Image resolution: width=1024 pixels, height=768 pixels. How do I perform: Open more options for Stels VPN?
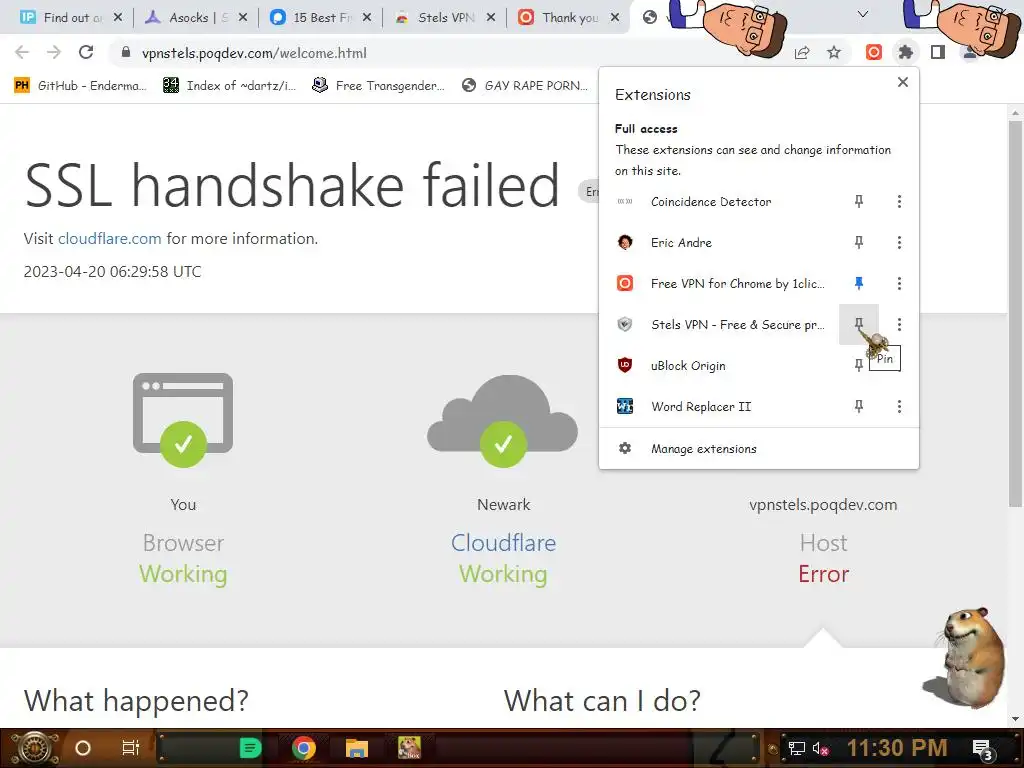click(x=899, y=325)
